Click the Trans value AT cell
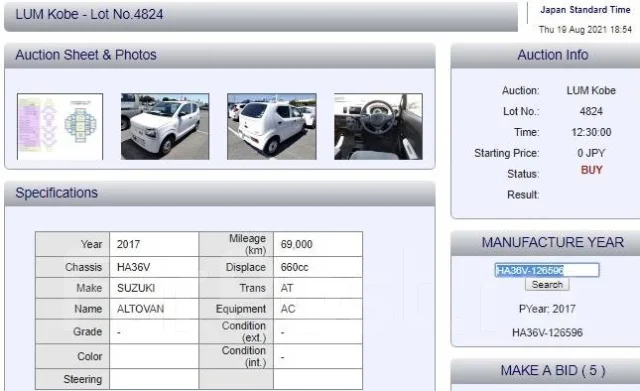This screenshot has width=640, height=391. click(318, 288)
